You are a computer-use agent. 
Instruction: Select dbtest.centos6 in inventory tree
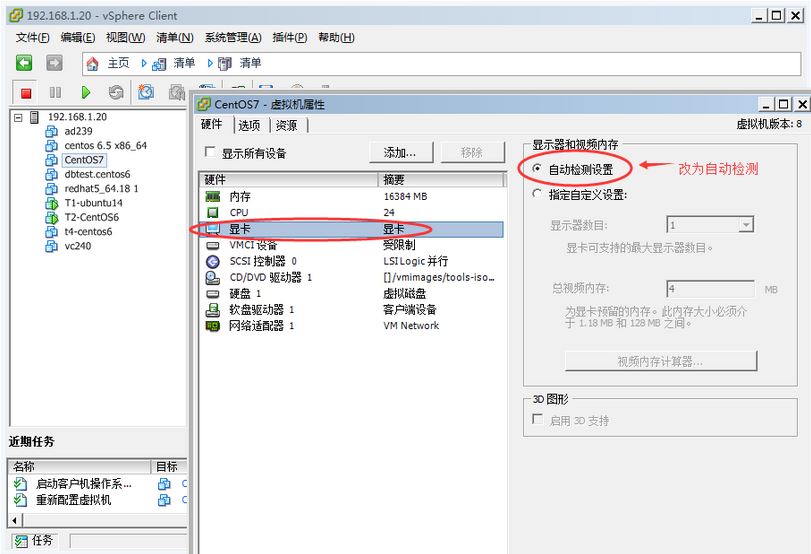97,174
